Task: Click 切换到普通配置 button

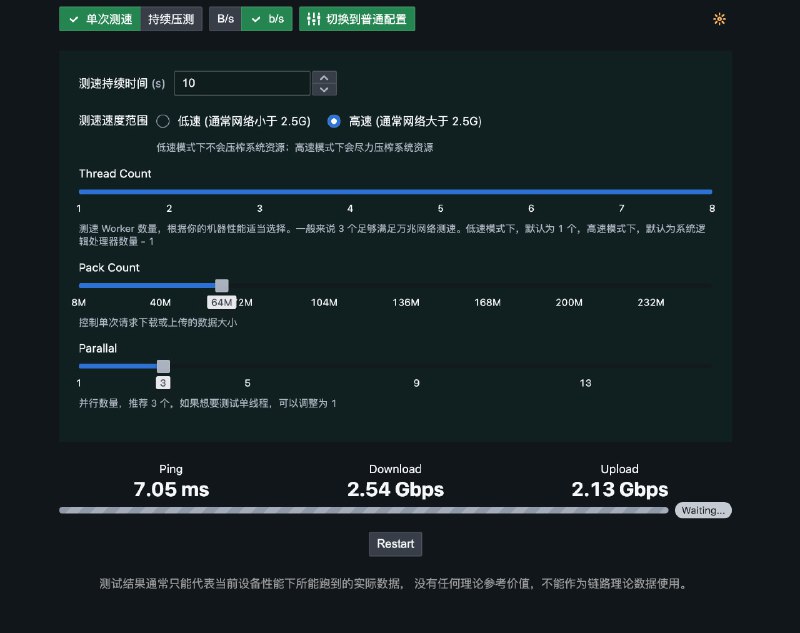Action: pos(357,19)
